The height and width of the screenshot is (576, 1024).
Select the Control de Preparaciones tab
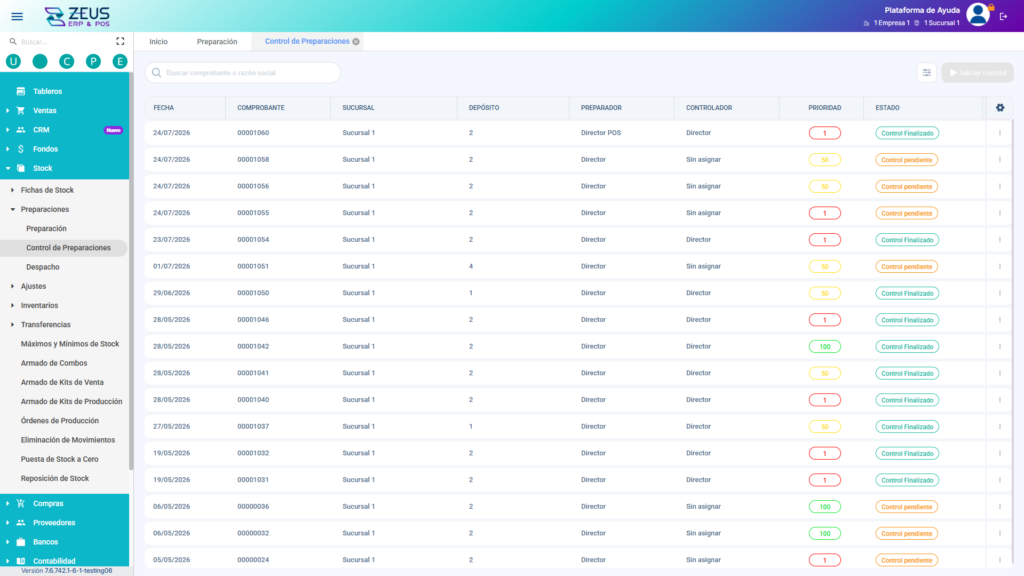307,41
